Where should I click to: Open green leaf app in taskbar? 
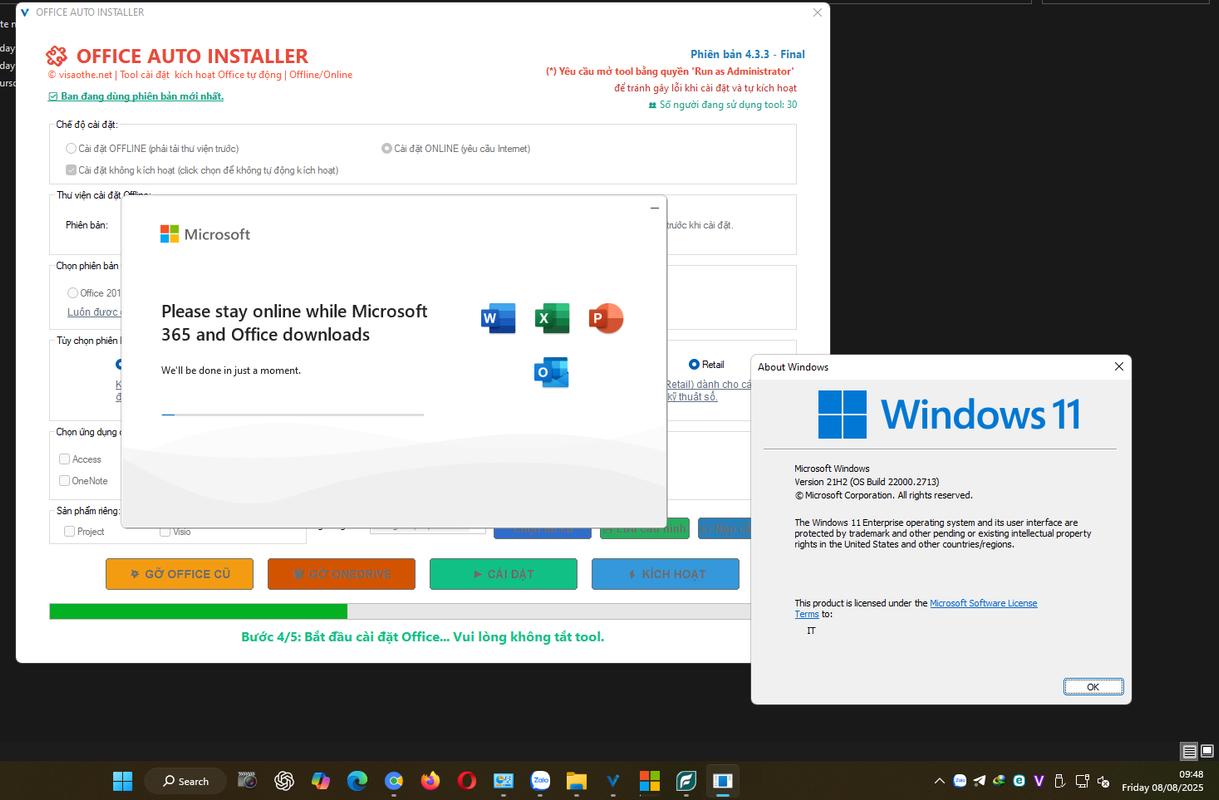tap(686, 781)
